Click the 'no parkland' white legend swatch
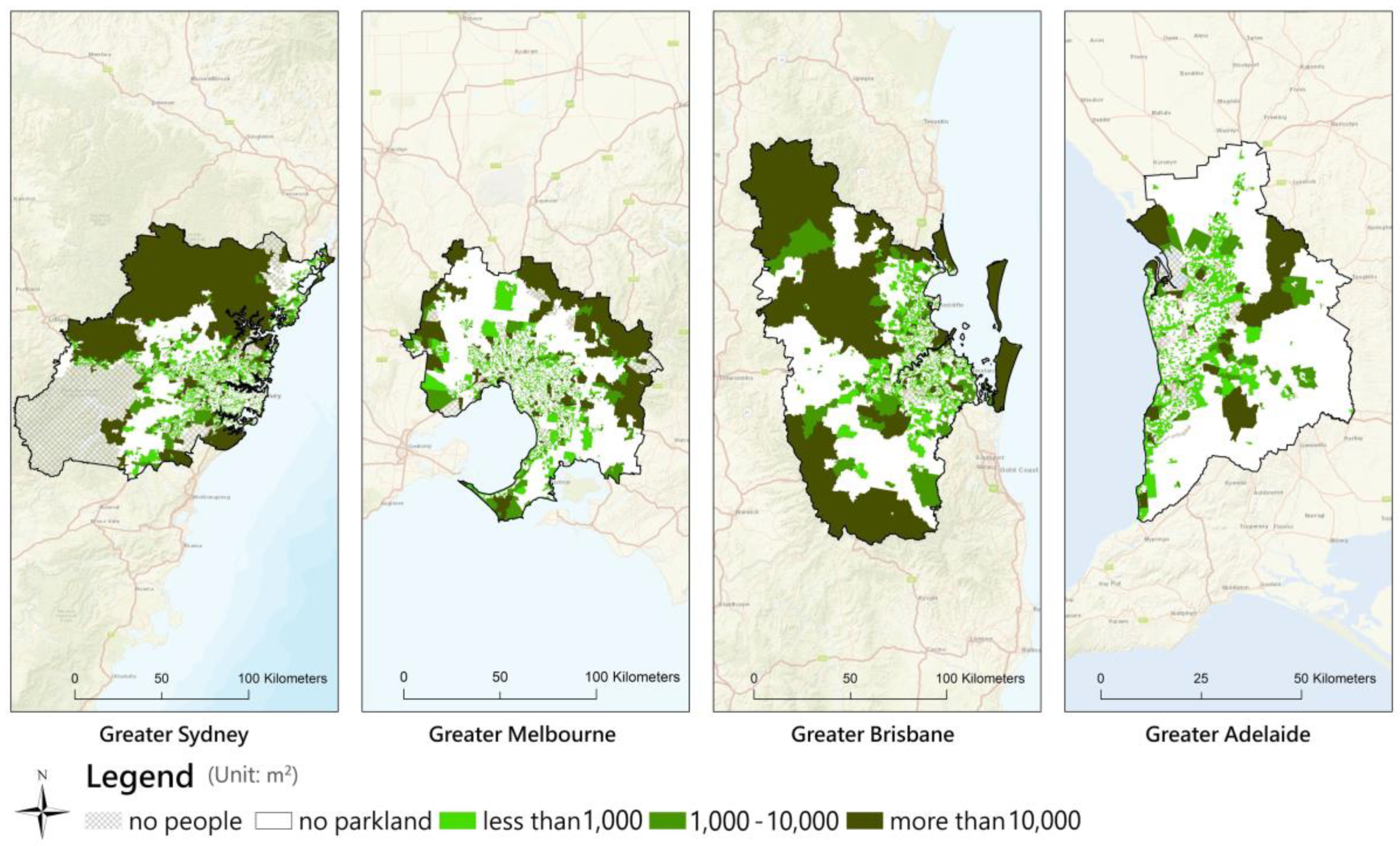Screen dimensions: 1400x846 tap(273, 821)
